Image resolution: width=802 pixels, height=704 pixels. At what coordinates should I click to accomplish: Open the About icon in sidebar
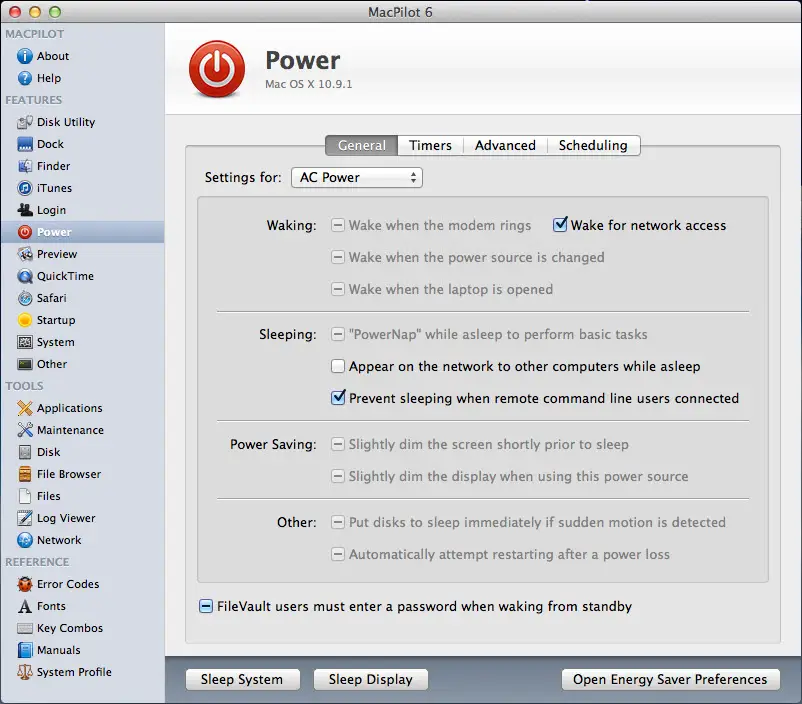(25, 56)
